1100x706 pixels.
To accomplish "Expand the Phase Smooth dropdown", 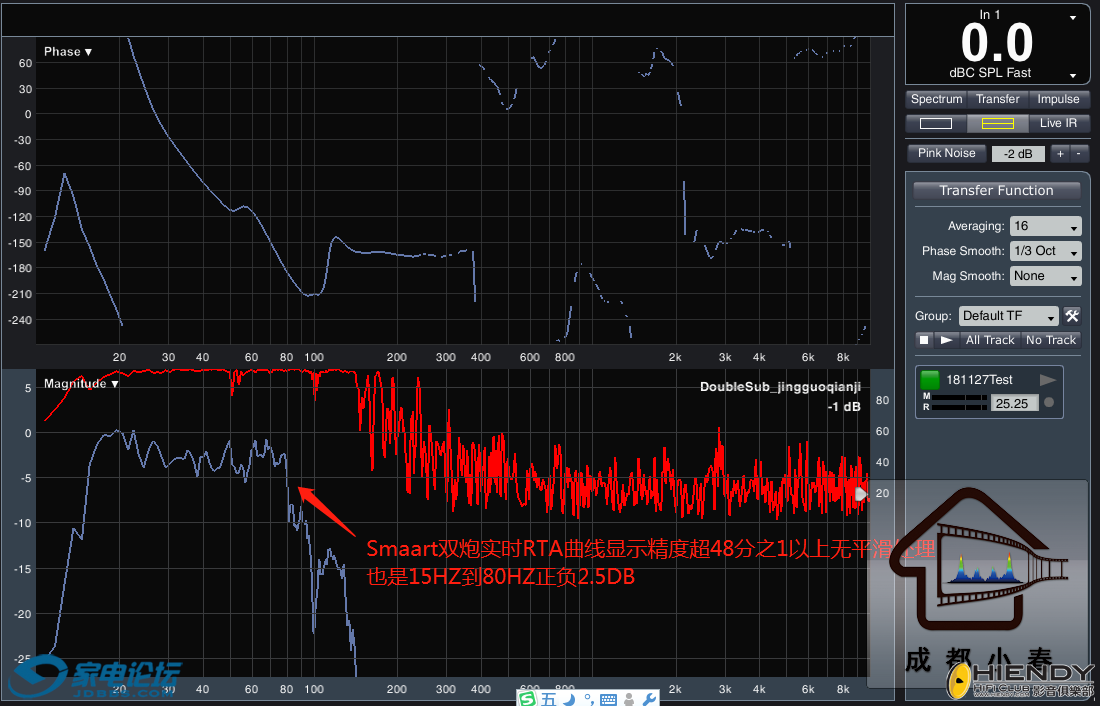I will (x=1046, y=251).
